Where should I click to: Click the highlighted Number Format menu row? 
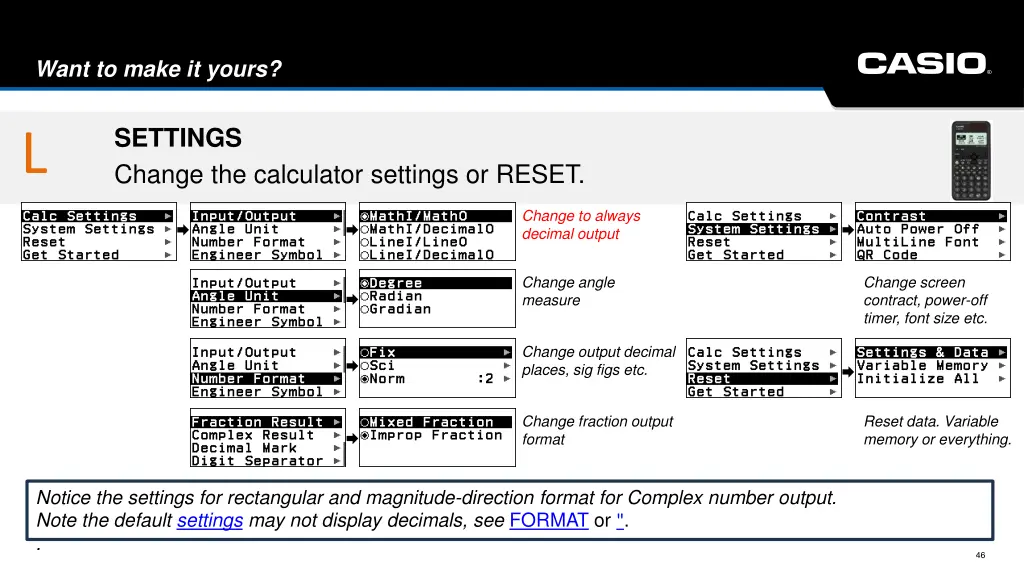click(267, 379)
